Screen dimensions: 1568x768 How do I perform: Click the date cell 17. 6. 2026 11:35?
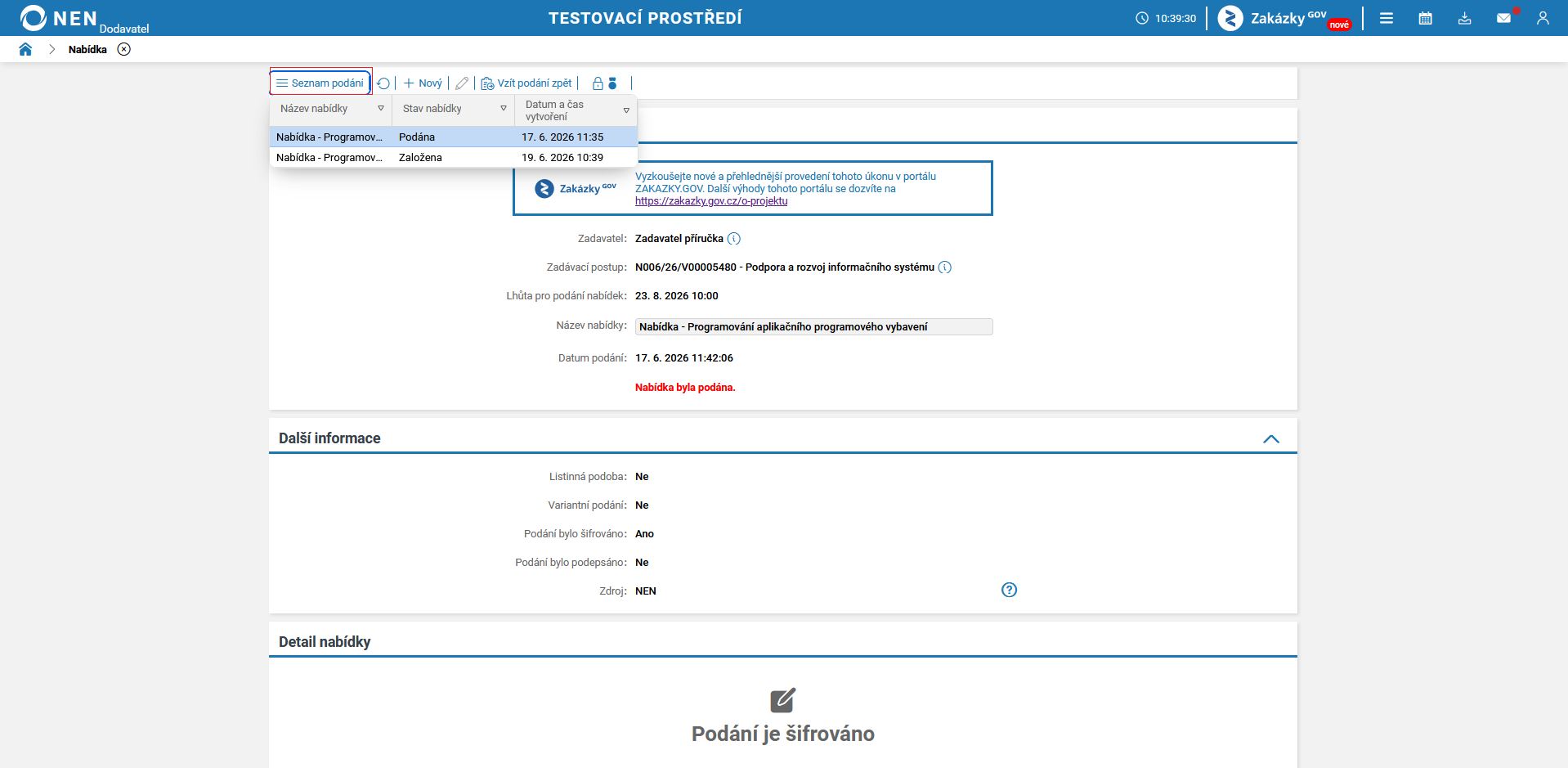click(x=562, y=137)
